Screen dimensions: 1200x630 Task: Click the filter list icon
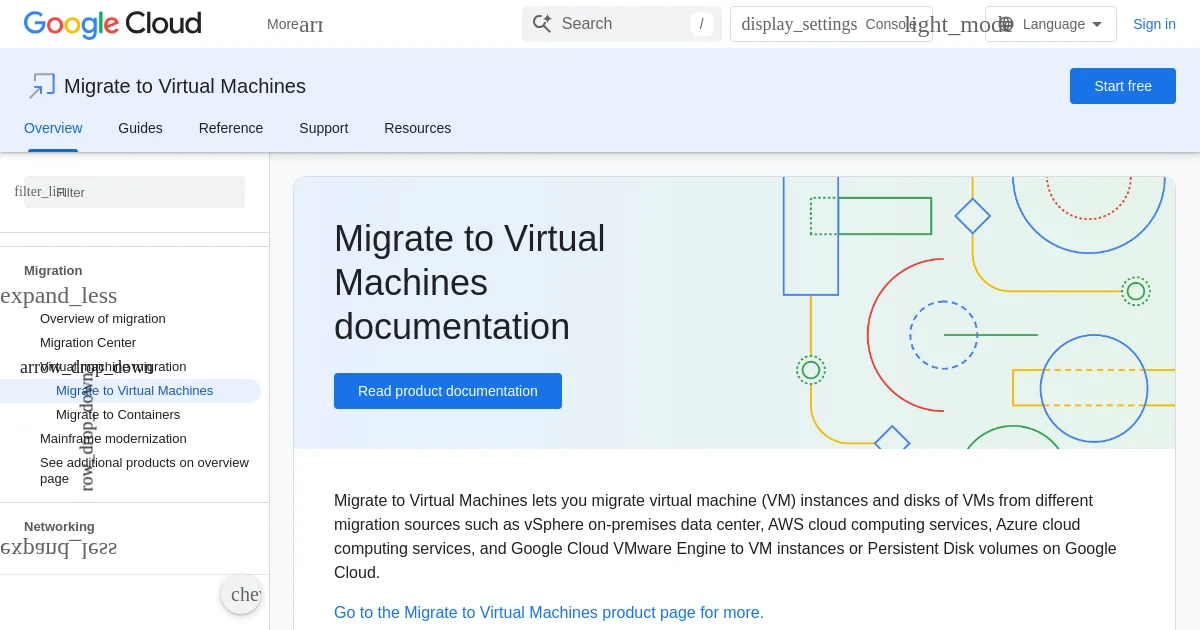(x=39, y=191)
